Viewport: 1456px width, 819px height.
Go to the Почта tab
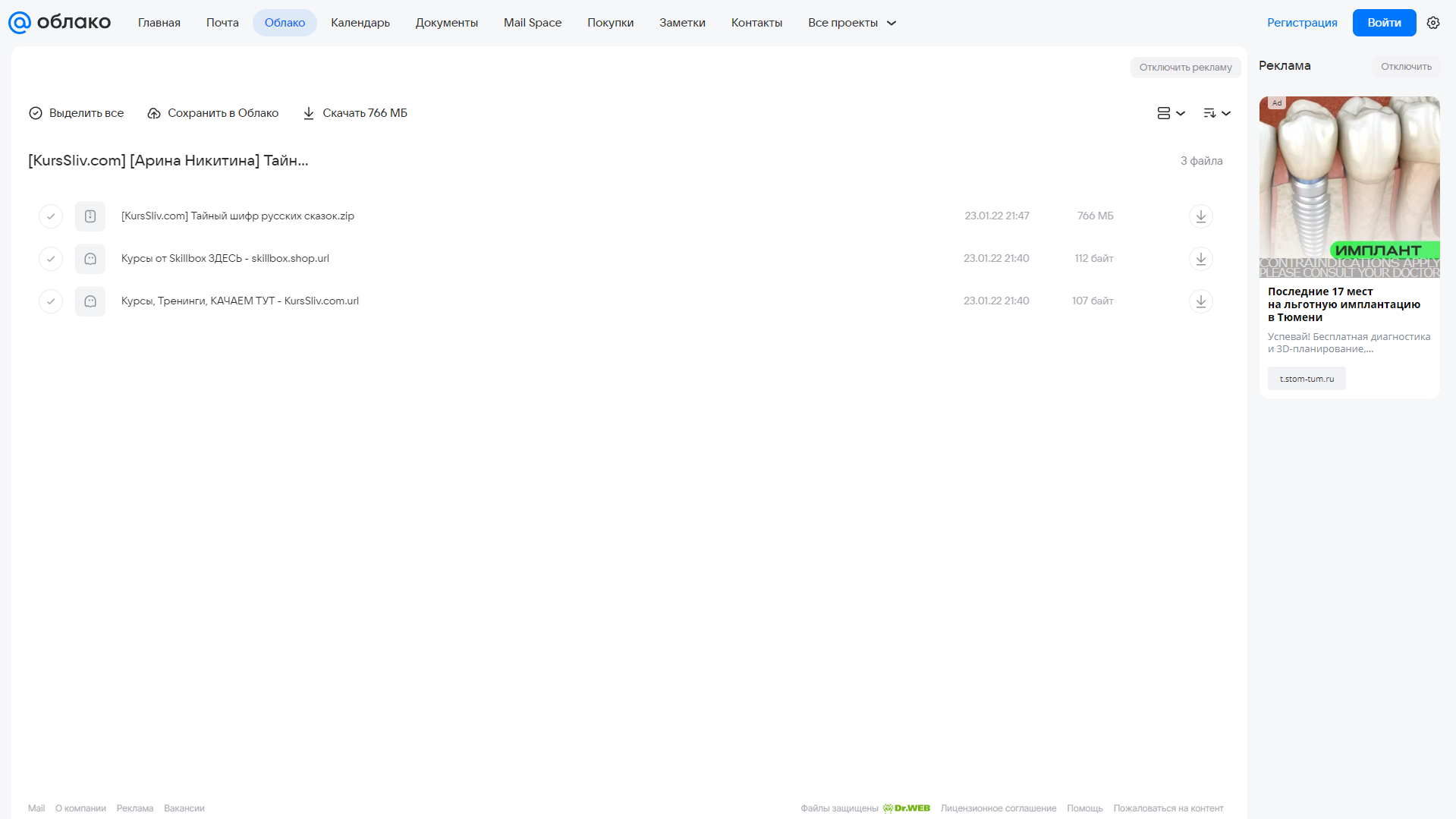222,23
